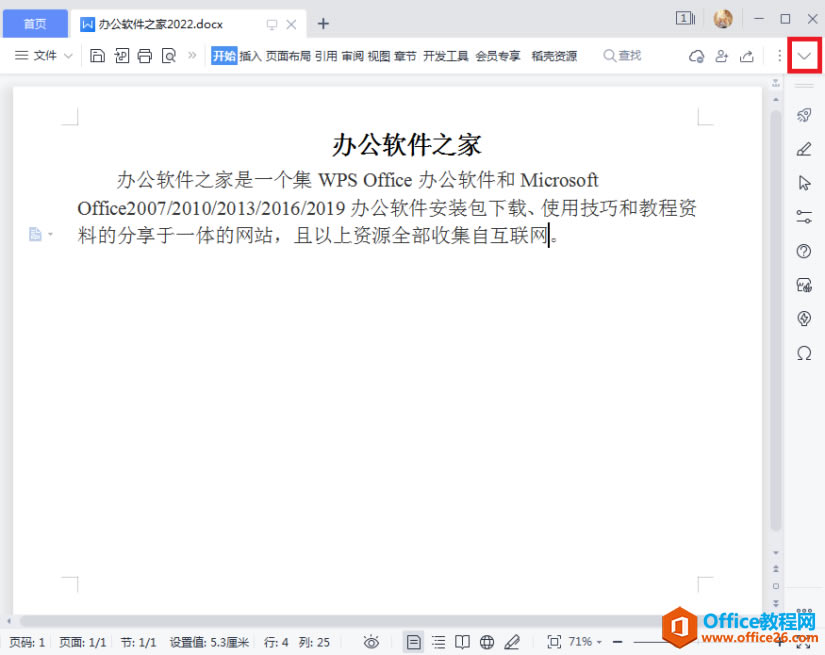
Task: Switch to reading view book icon
Action: click(x=462, y=642)
